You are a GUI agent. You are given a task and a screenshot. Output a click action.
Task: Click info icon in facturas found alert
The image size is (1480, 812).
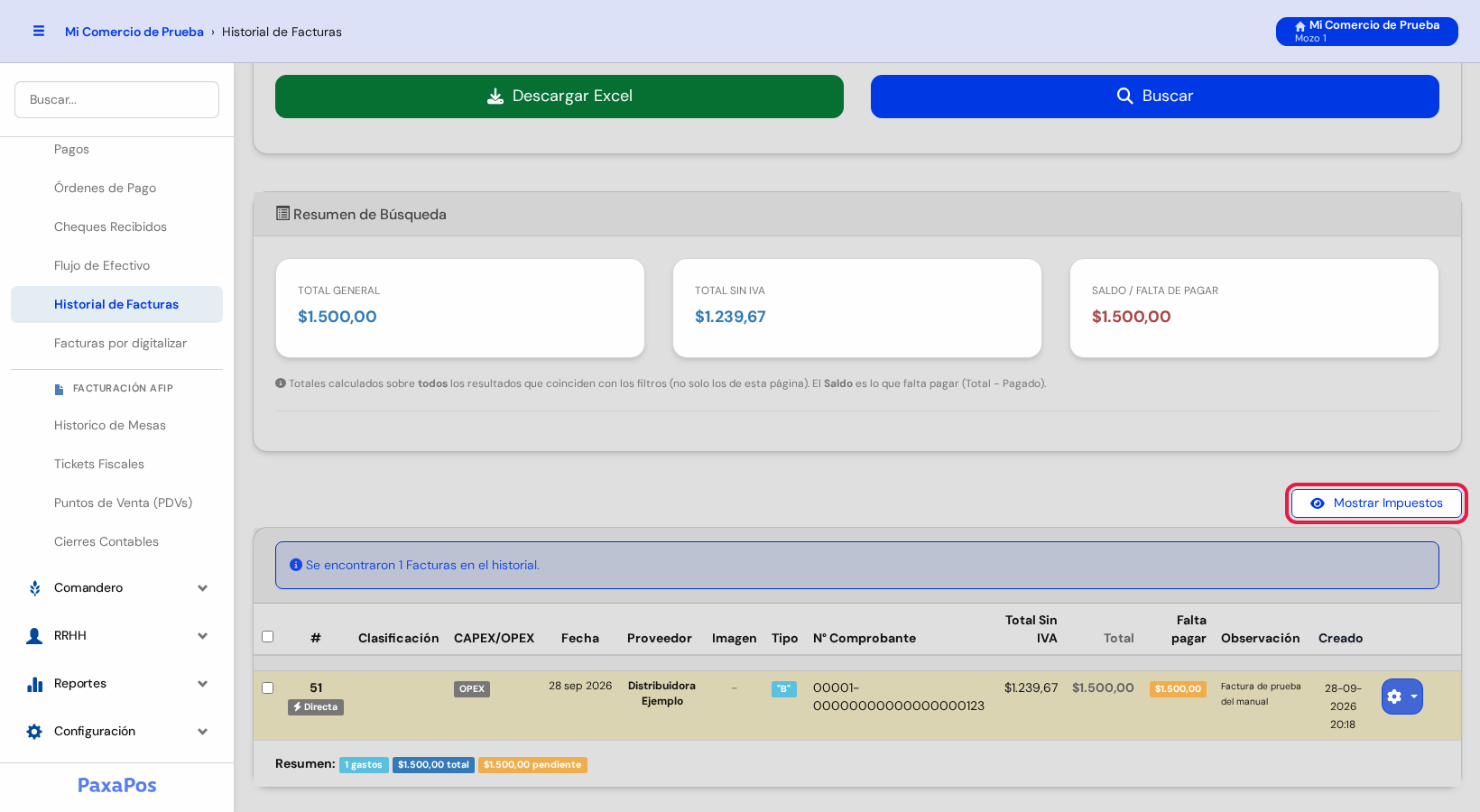coord(295,565)
